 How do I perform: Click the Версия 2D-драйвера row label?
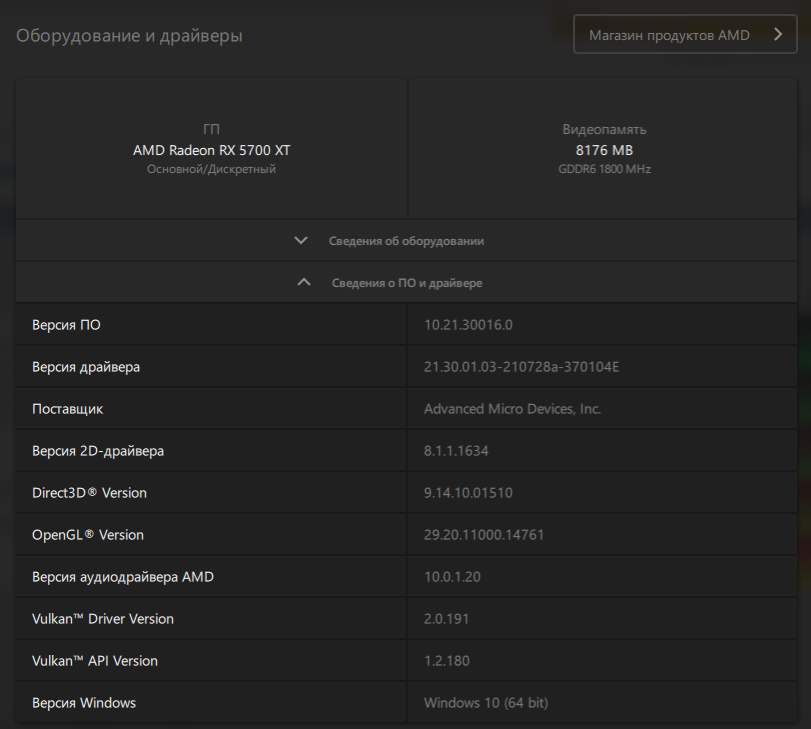point(98,451)
